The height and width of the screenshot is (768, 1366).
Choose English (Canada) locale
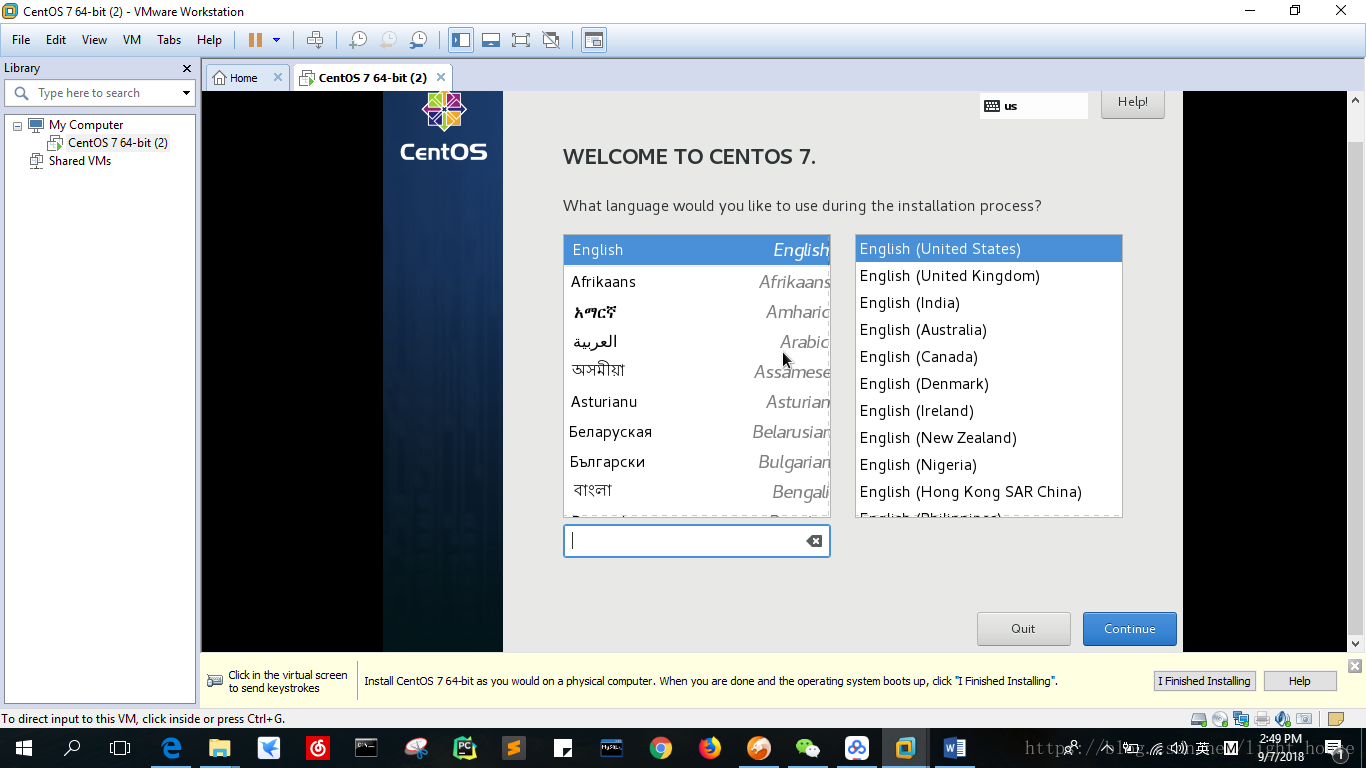(x=989, y=357)
